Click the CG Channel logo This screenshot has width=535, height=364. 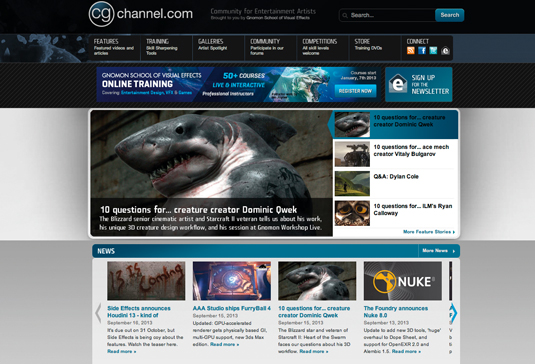tap(141, 14)
